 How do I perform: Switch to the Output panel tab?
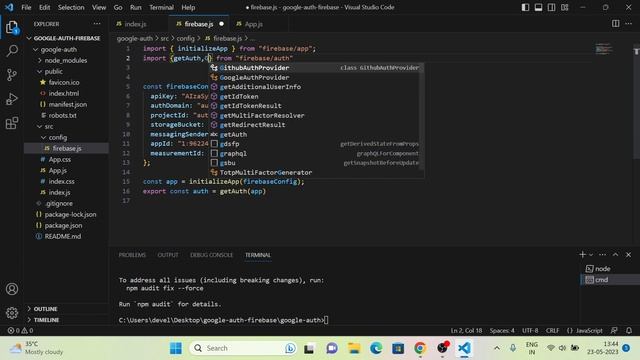pyautogui.click(x=168, y=255)
